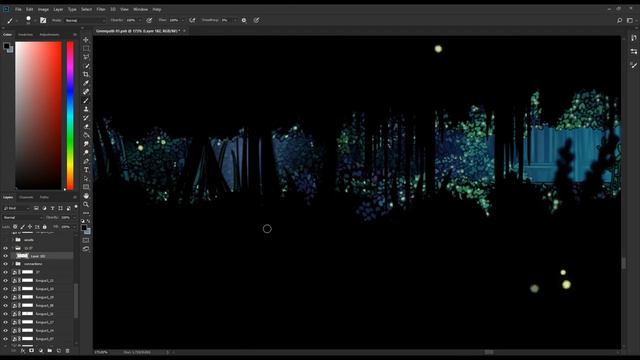Open the brush settings panel icon
Viewport: 640px width, 360px height.
coord(43,20)
